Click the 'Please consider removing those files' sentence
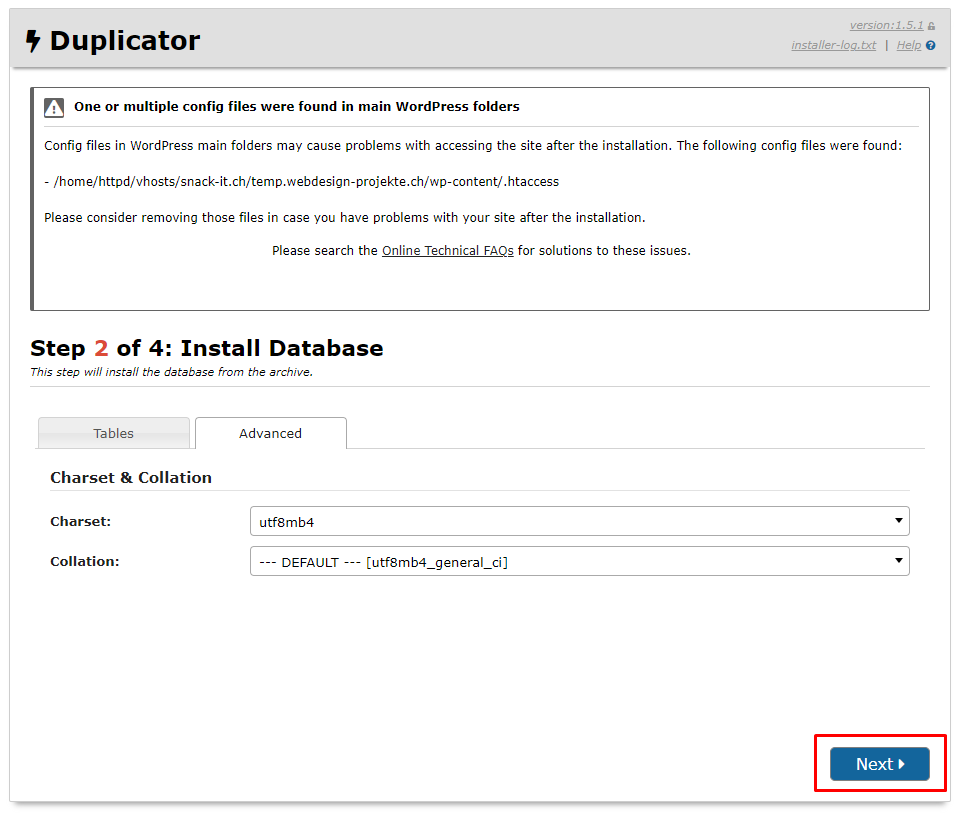Image resolution: width=968 pixels, height=817 pixels. click(x=344, y=217)
